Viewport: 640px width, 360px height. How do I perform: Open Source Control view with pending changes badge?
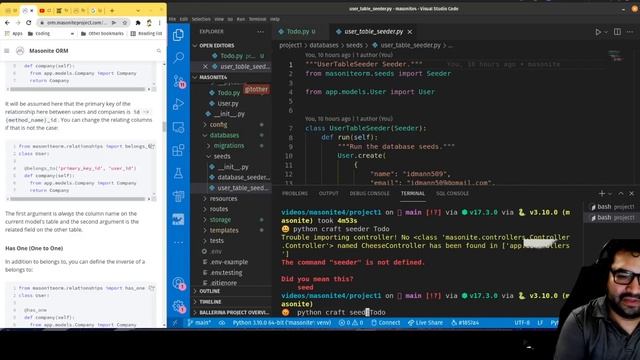tap(179, 81)
